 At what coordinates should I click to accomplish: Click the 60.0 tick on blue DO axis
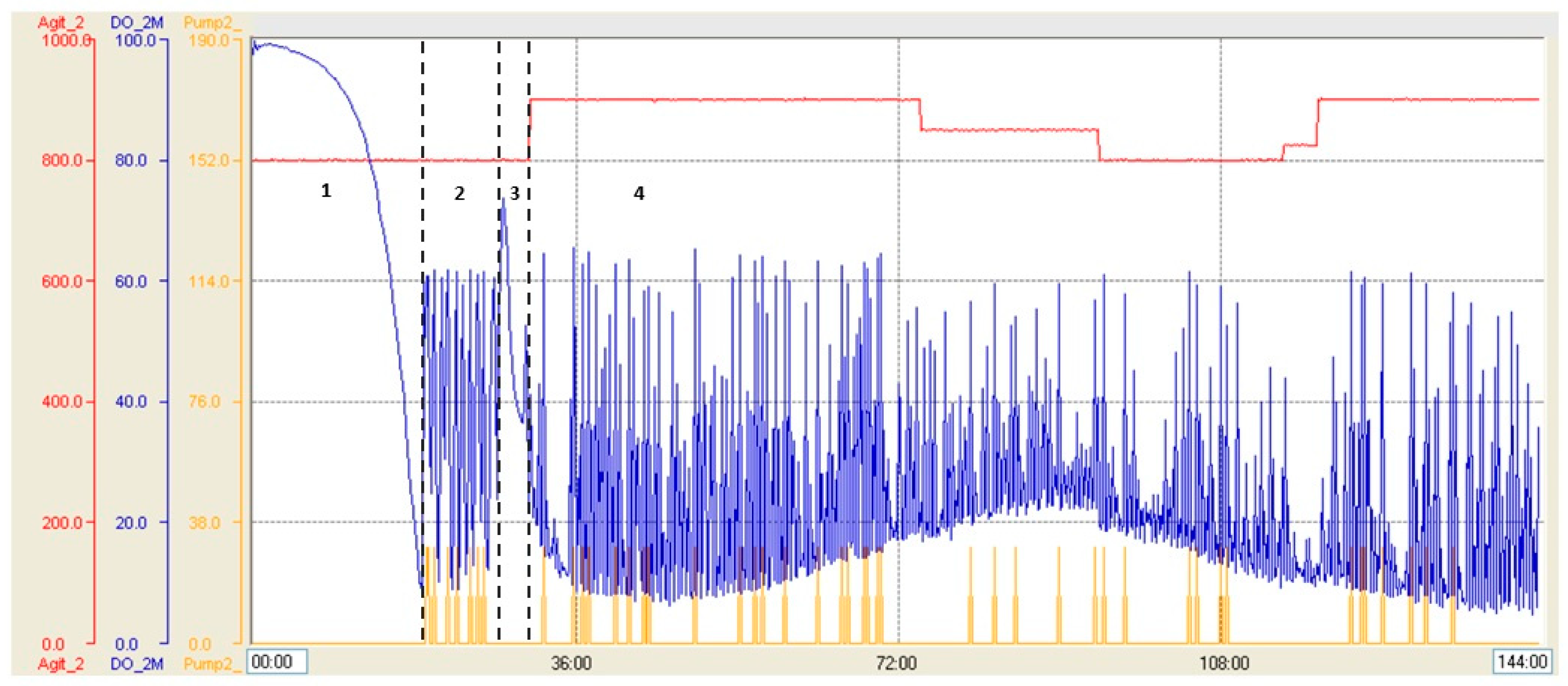click(131, 281)
